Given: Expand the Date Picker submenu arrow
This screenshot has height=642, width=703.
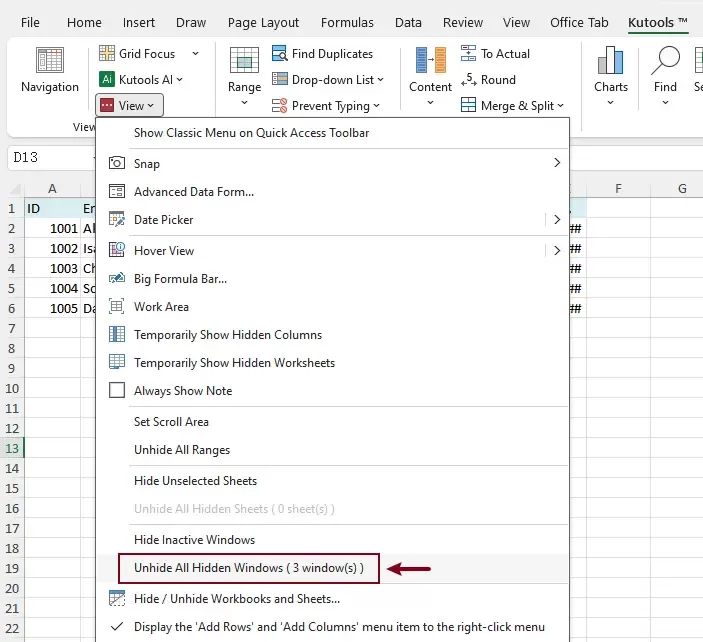Looking at the screenshot, I should 557,220.
